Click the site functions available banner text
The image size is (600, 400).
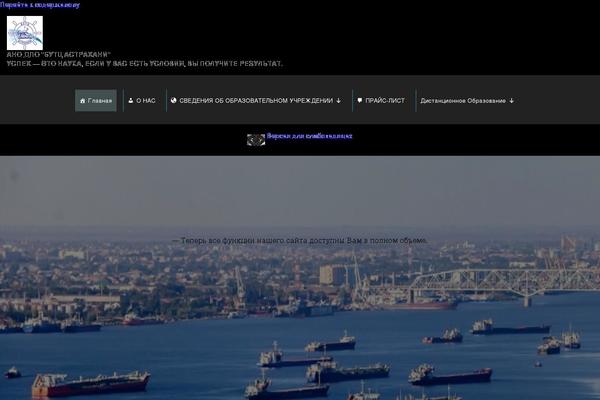(300, 240)
